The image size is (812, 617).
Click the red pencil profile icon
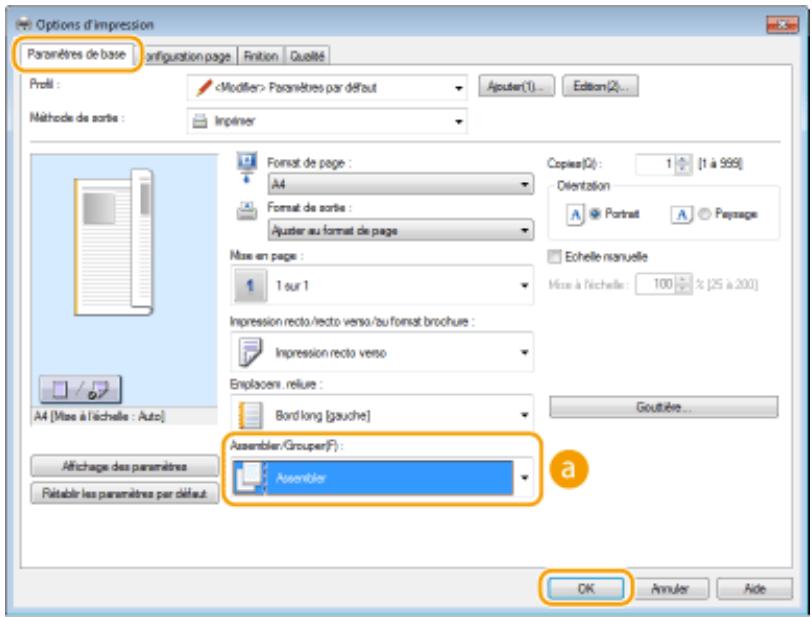pyautogui.click(x=204, y=88)
